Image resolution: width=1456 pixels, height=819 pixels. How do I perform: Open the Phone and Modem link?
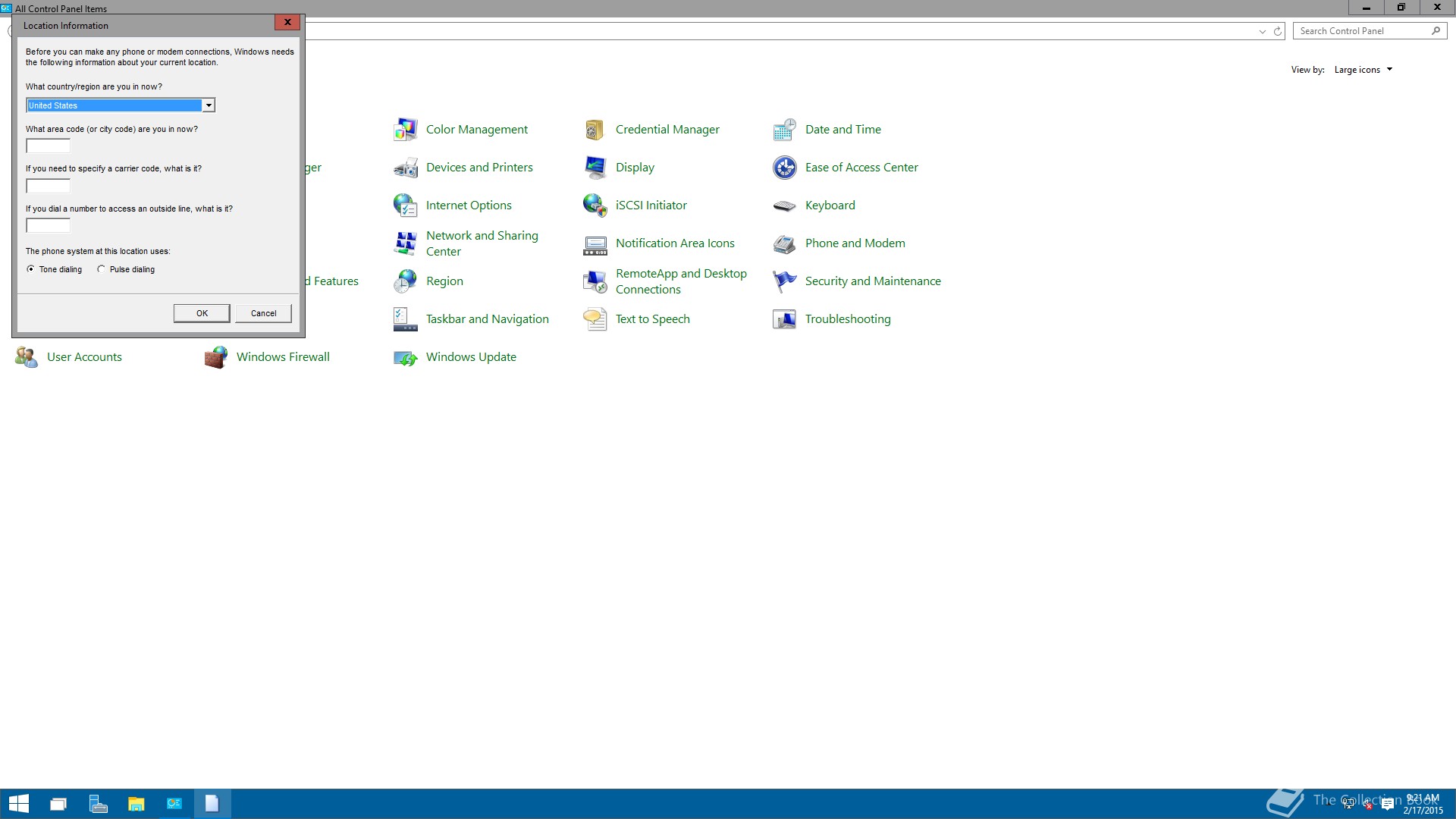click(855, 243)
